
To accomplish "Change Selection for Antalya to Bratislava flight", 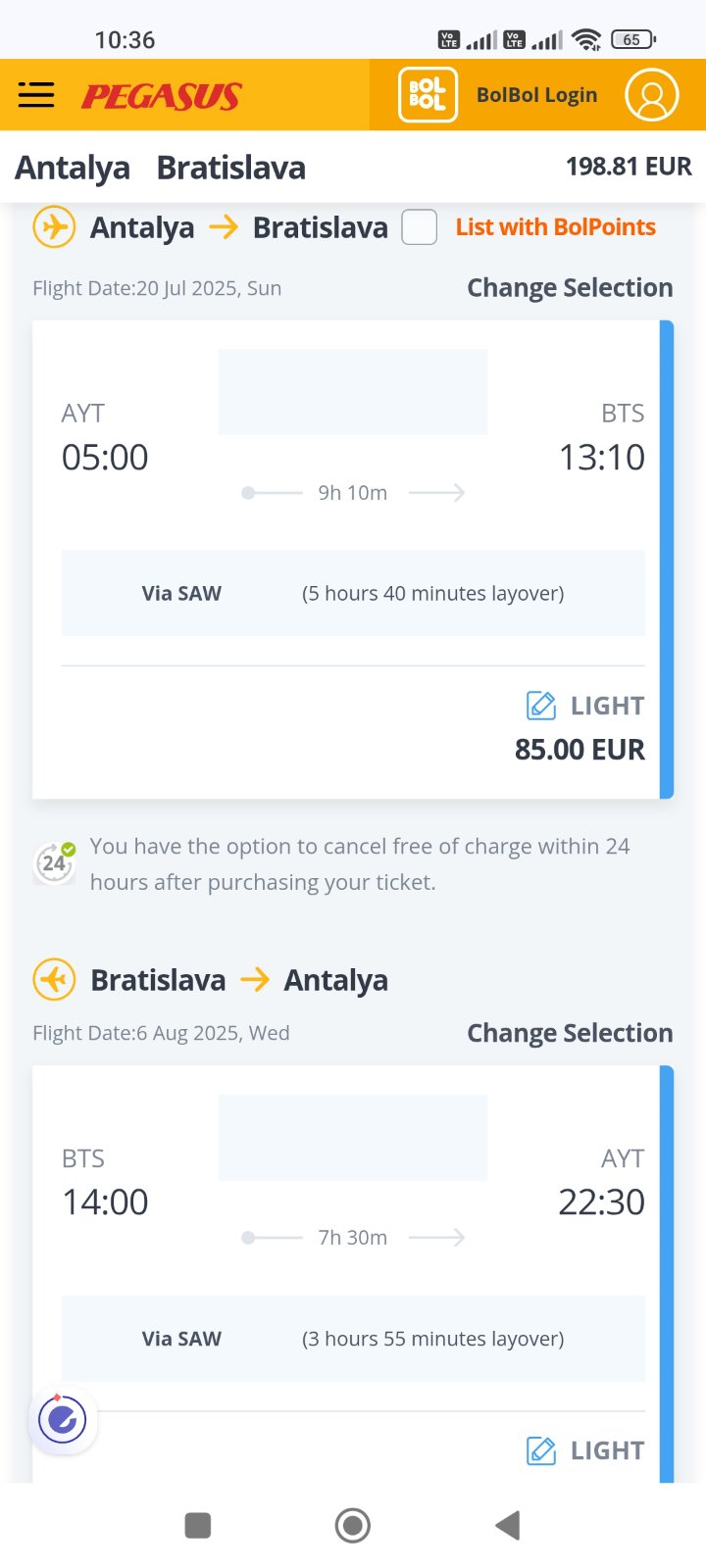I will click(570, 288).
